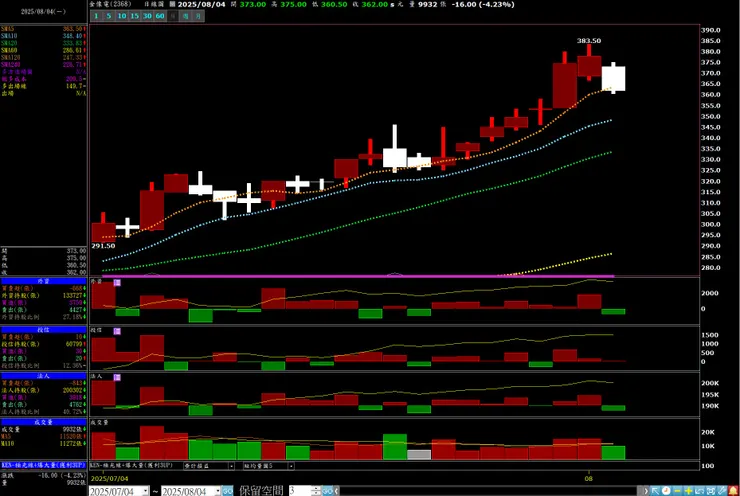Click the SMA5 moving average row

[x=43, y=29]
